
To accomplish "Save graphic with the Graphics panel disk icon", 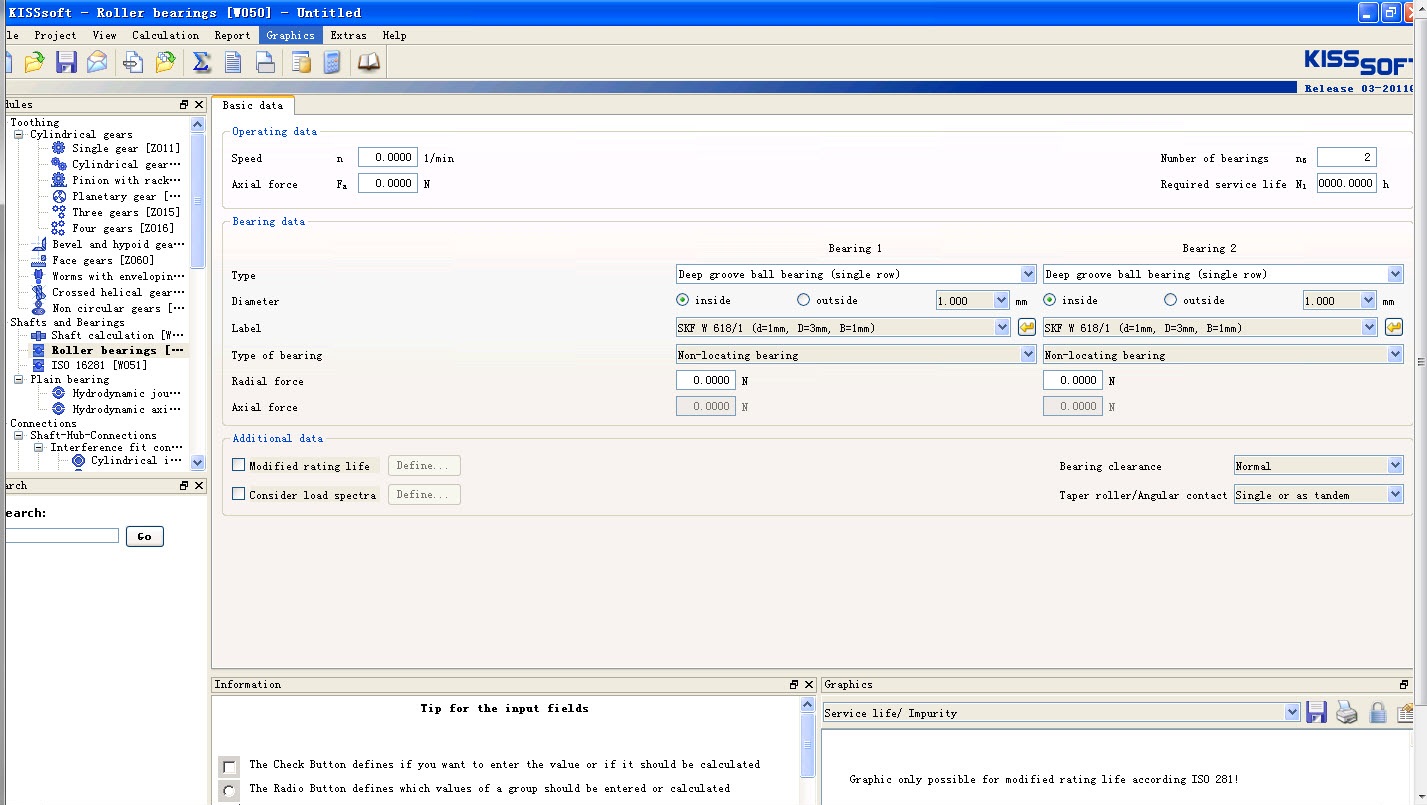I will [x=1317, y=712].
